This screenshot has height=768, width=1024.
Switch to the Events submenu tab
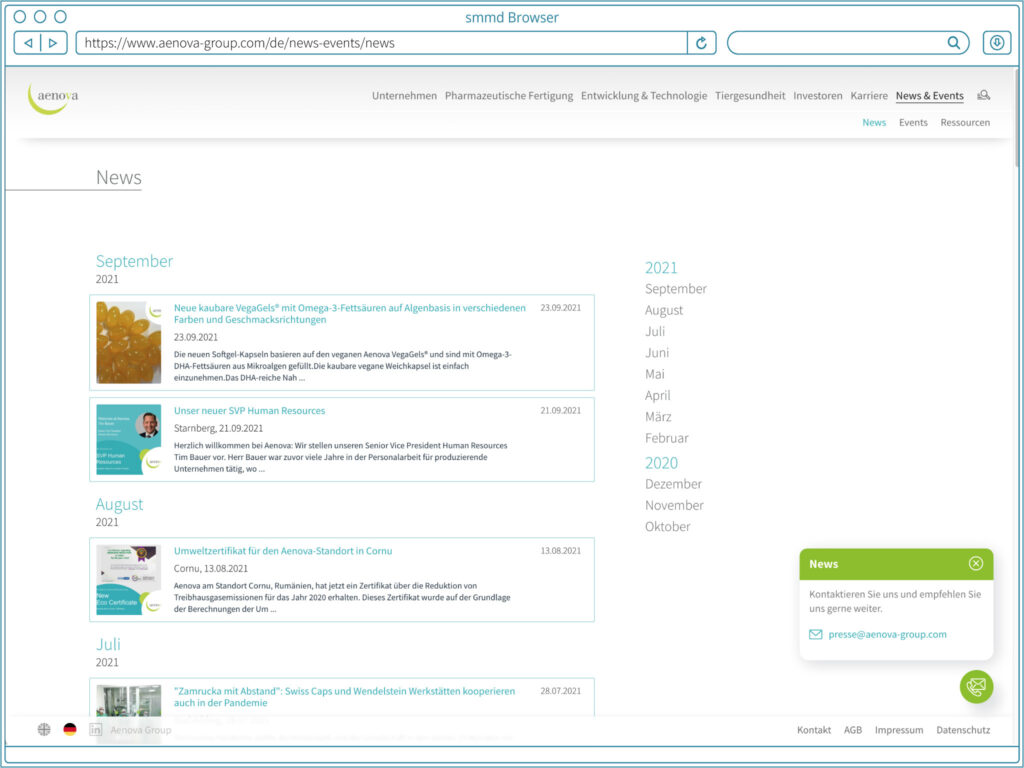pos(913,122)
